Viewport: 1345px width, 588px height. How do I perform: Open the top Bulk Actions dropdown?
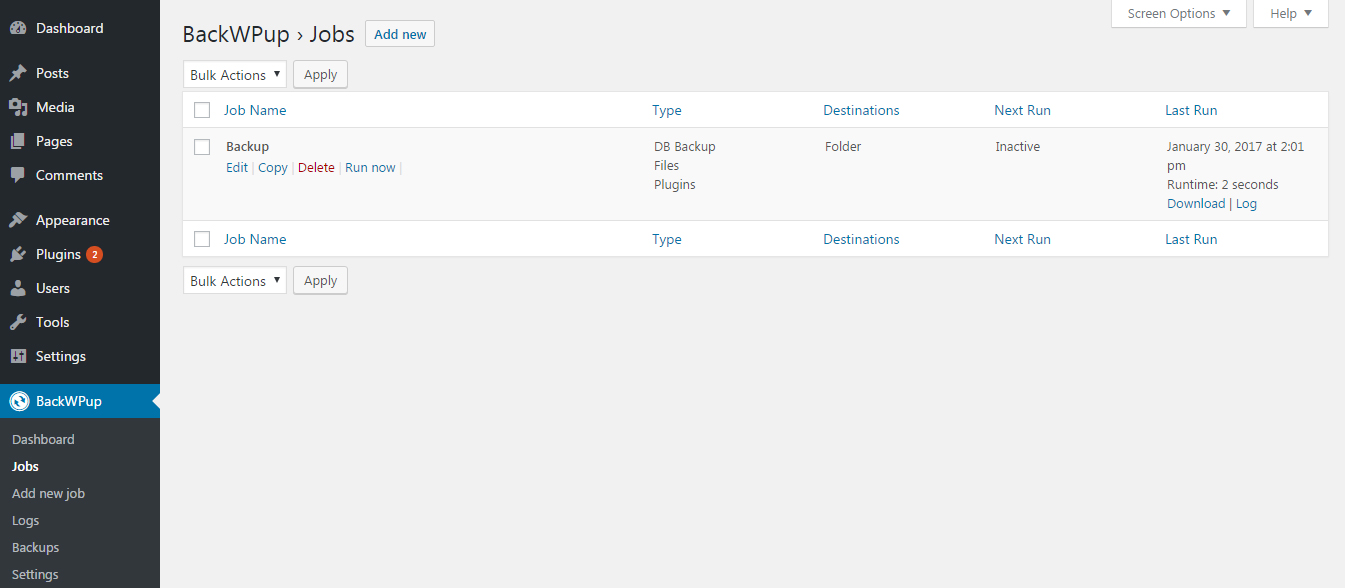pos(235,75)
